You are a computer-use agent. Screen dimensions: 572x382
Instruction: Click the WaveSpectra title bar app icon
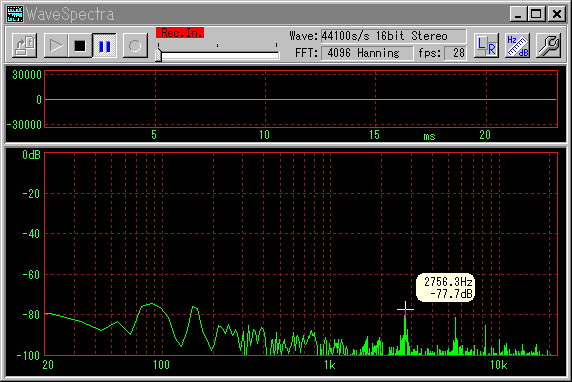[x=15, y=14]
